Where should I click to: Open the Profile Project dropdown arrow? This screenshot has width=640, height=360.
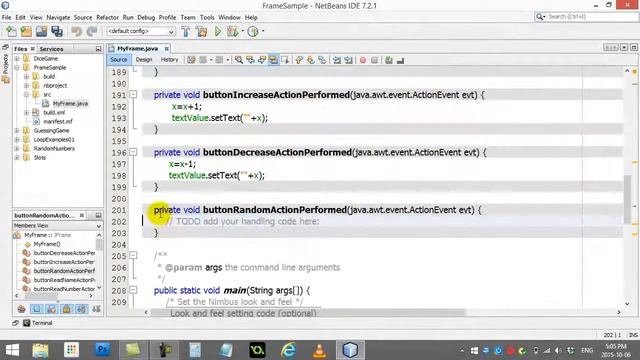263,31
